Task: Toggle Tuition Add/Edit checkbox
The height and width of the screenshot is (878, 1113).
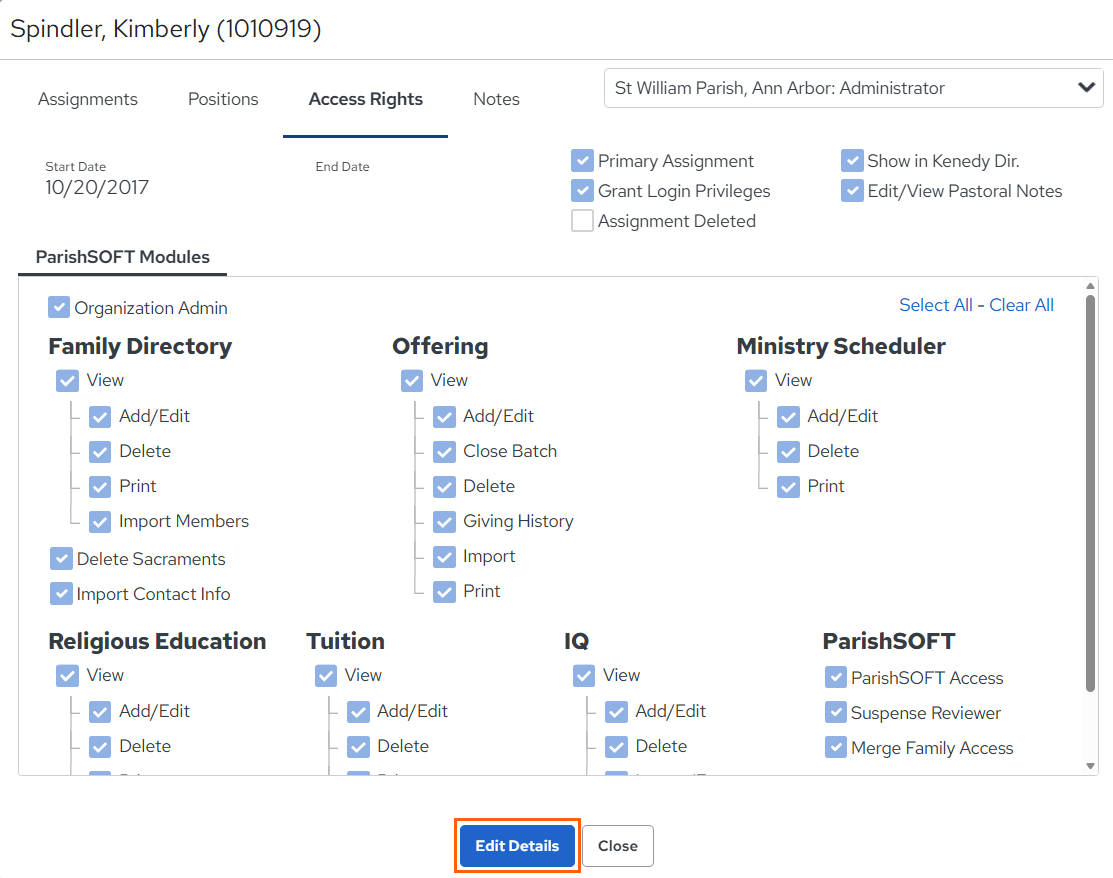Action: 358,712
